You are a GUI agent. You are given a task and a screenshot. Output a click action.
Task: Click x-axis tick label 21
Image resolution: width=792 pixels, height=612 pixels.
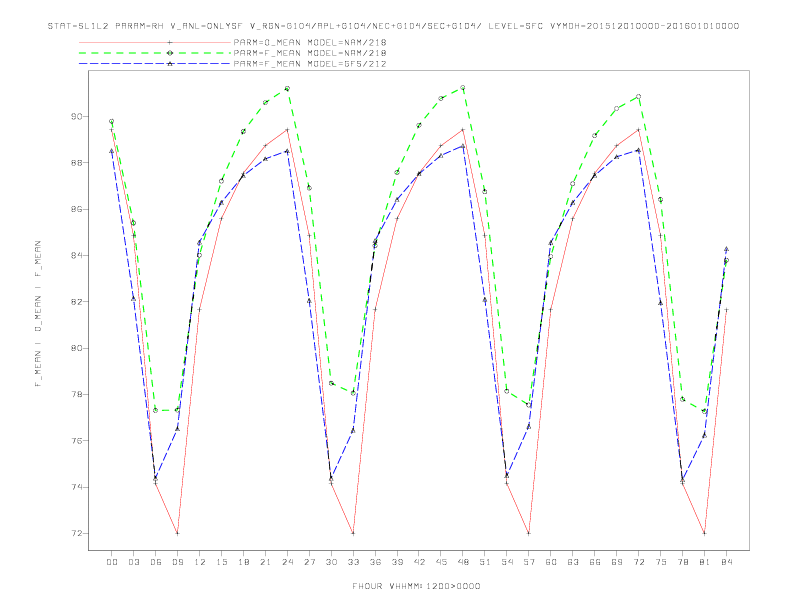[266, 562]
